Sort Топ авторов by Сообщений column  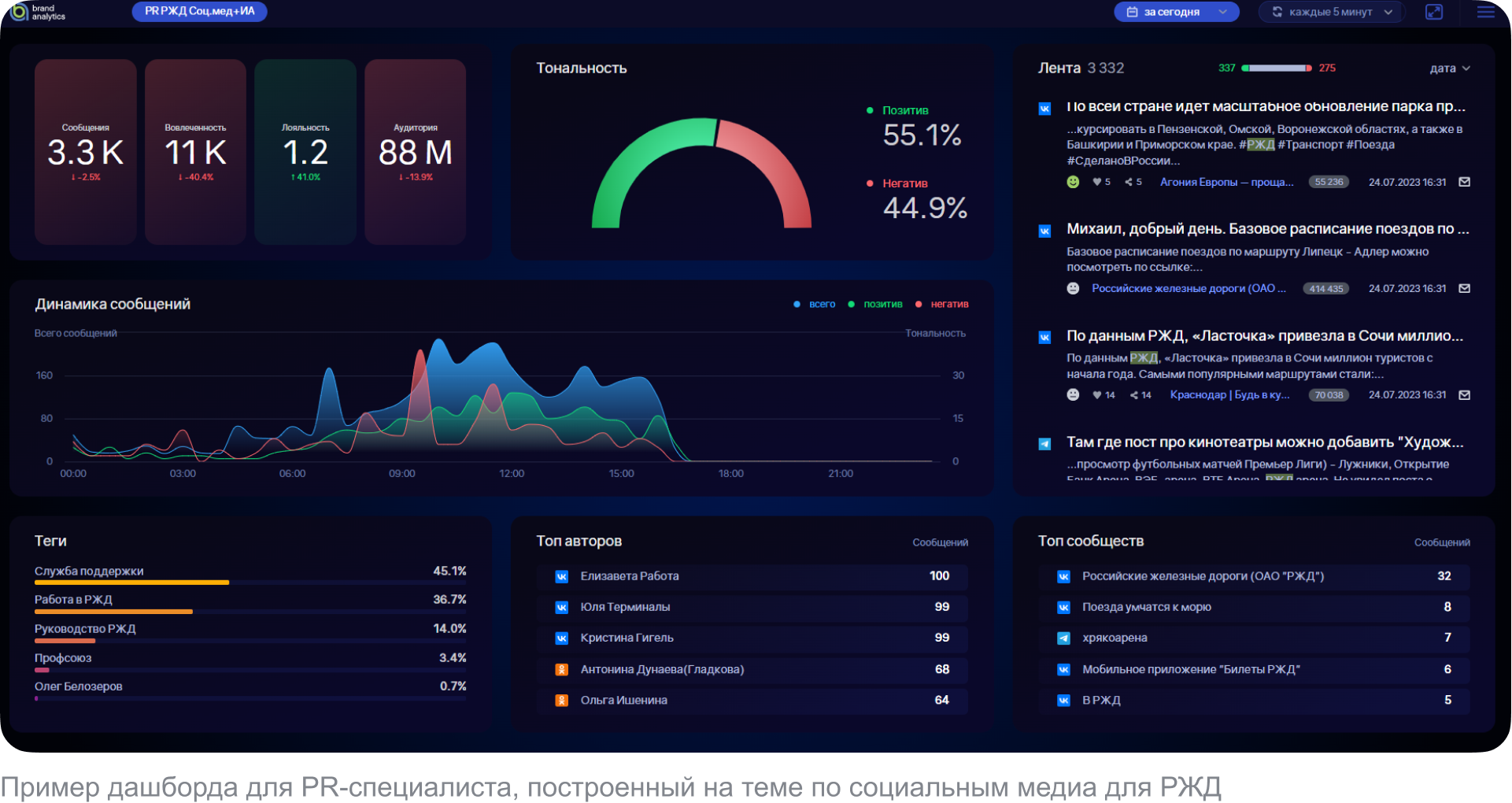pyautogui.click(x=941, y=542)
